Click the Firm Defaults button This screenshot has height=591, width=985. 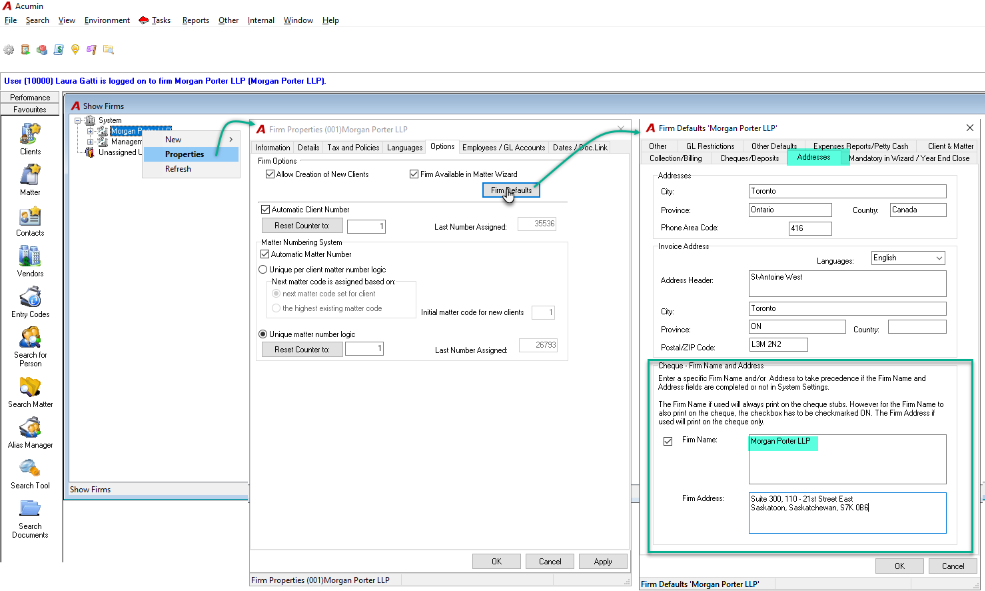coord(511,190)
